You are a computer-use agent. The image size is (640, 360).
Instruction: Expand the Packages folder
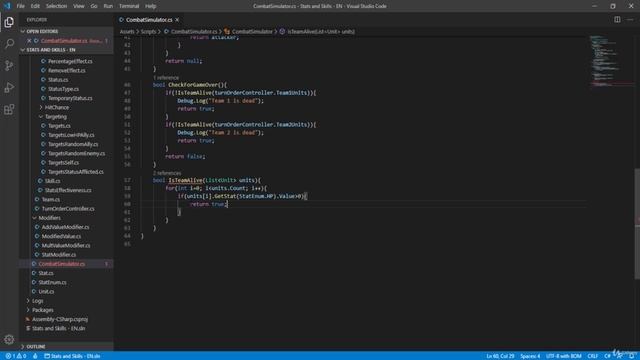(42, 310)
